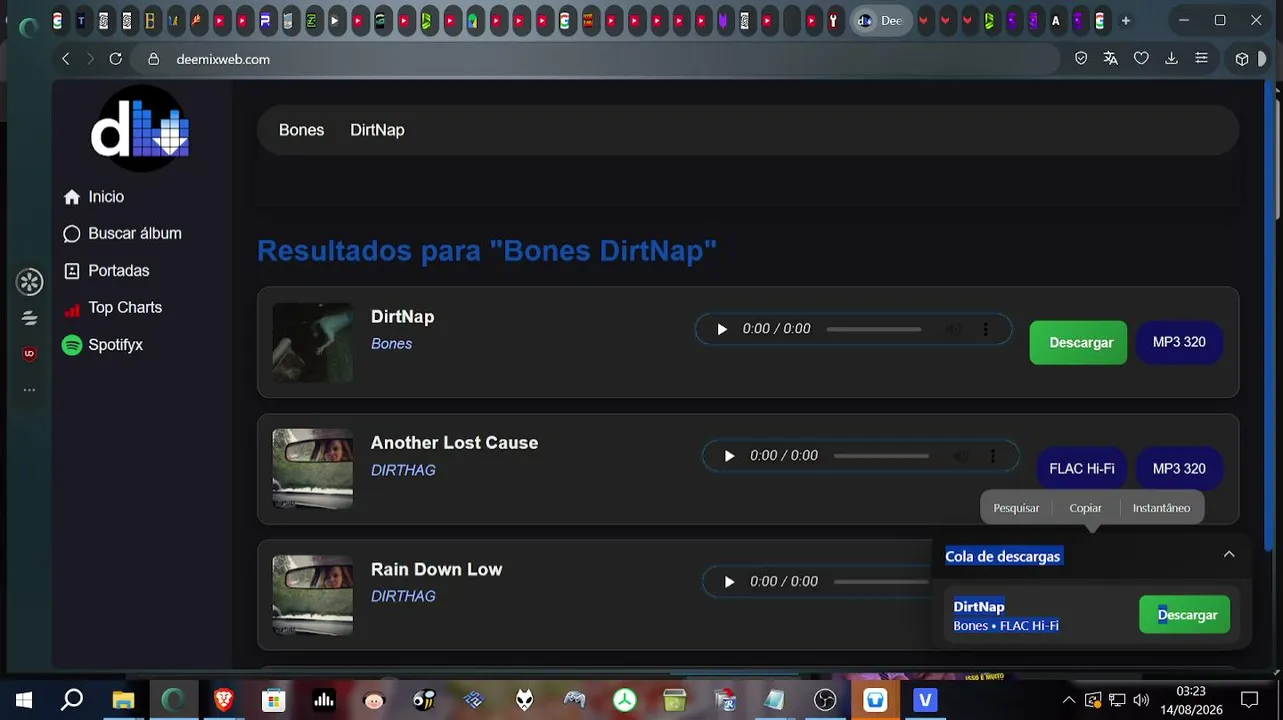Click the Deemix logo
Screen dimensions: 1283x720
click(140, 130)
